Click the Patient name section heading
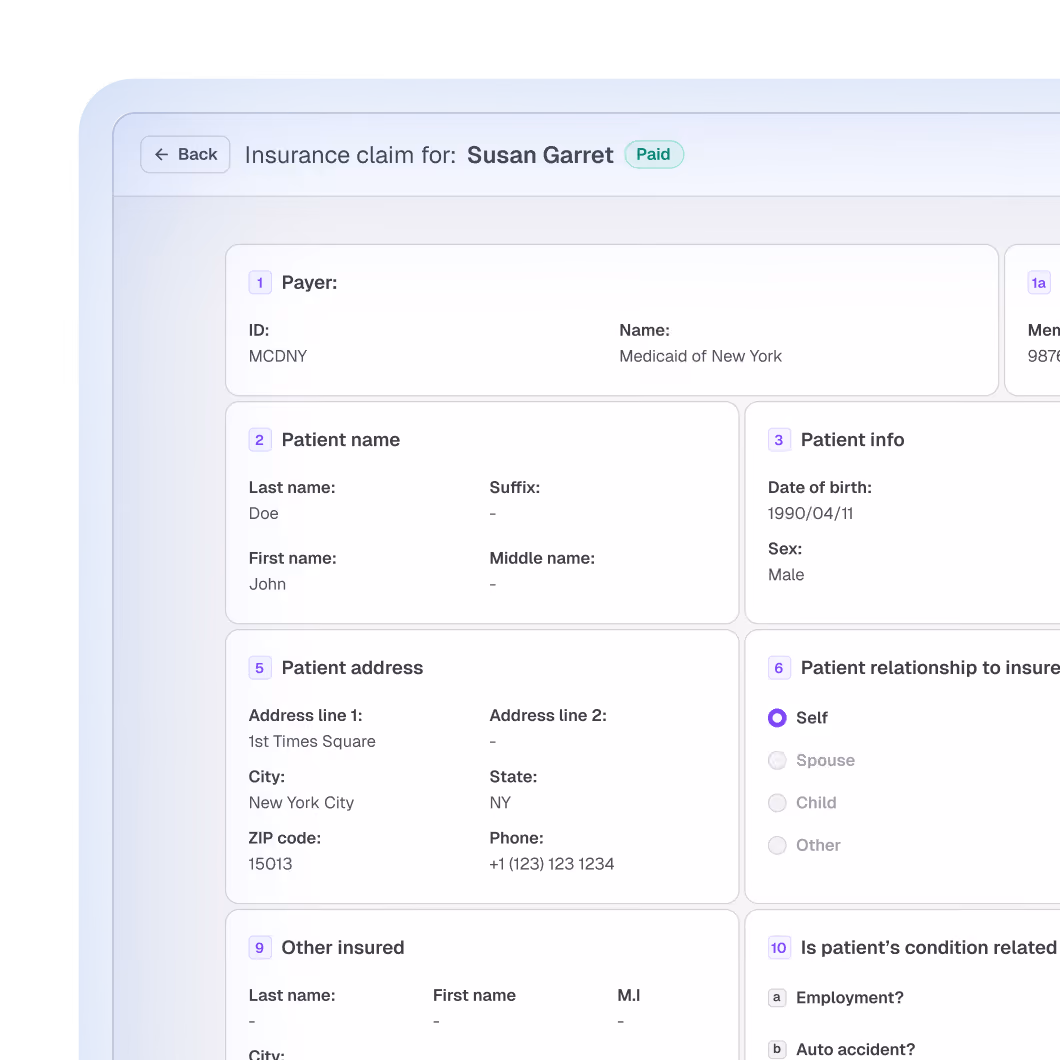The width and height of the screenshot is (1060, 1060). click(x=341, y=440)
